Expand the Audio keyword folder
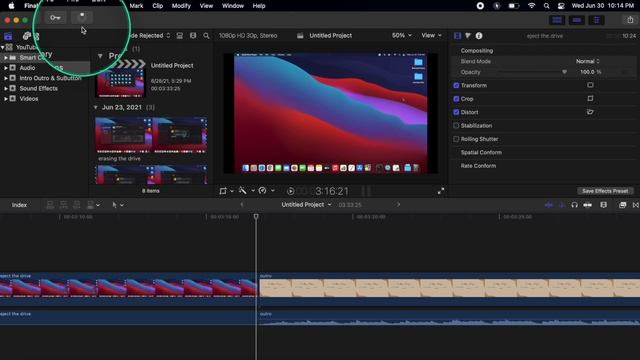 (6, 68)
